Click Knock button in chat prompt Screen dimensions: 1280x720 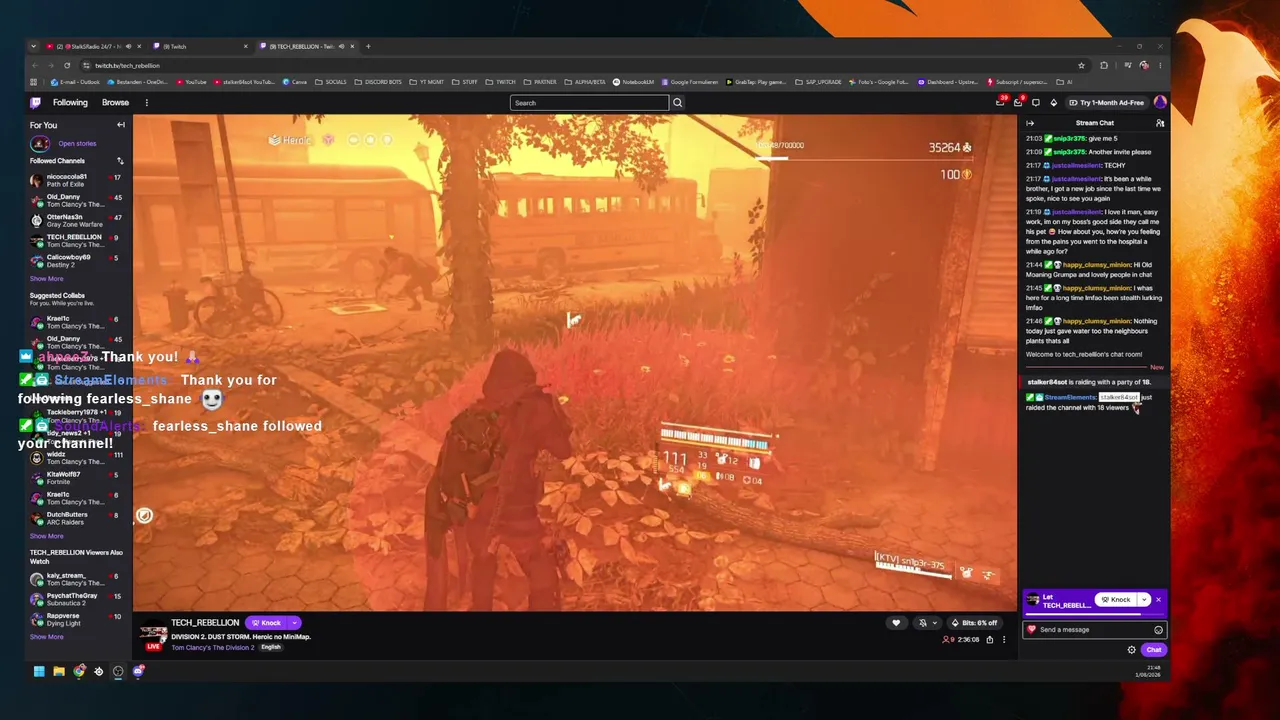tap(1115, 600)
